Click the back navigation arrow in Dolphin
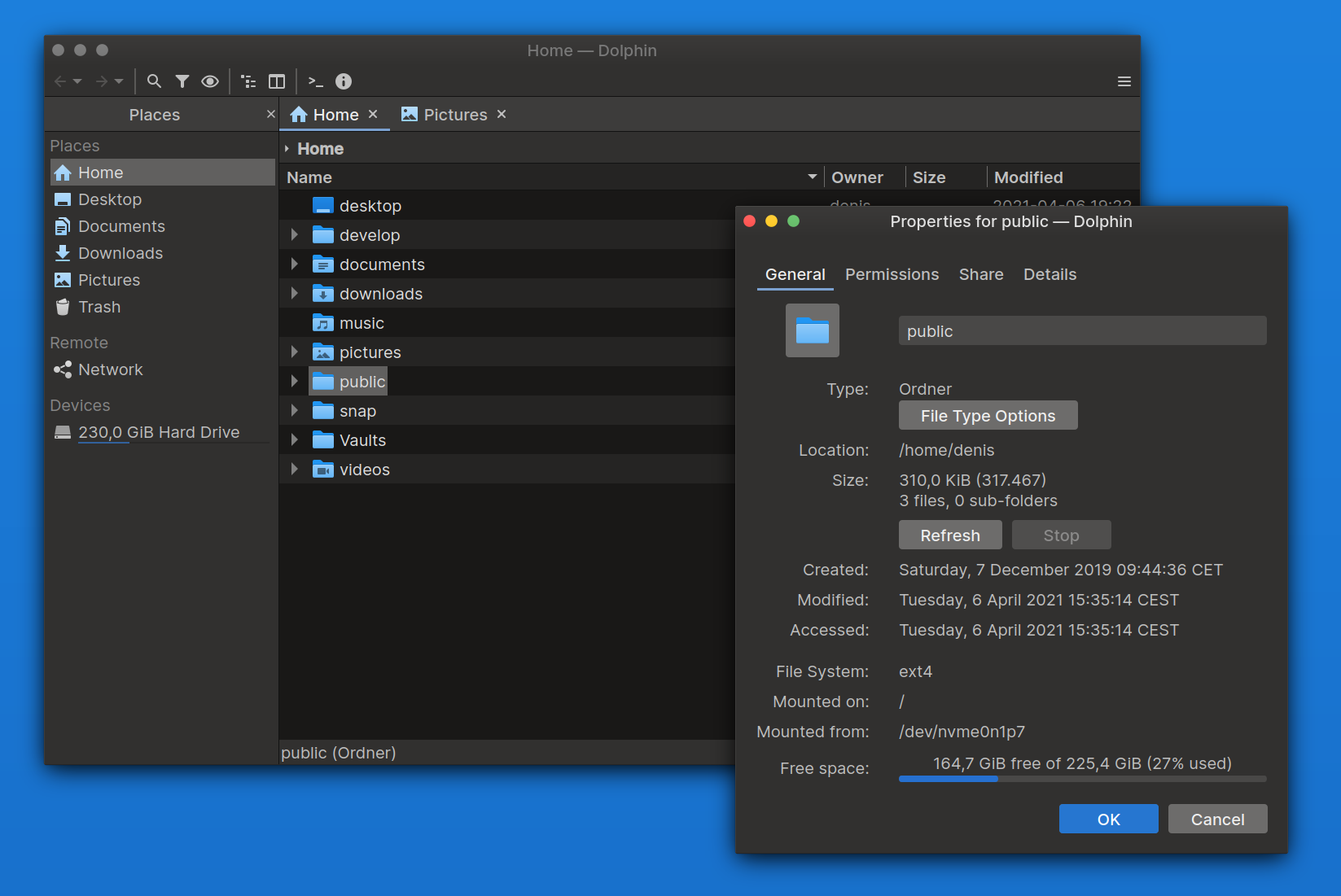The width and height of the screenshot is (1341, 896). (60, 81)
